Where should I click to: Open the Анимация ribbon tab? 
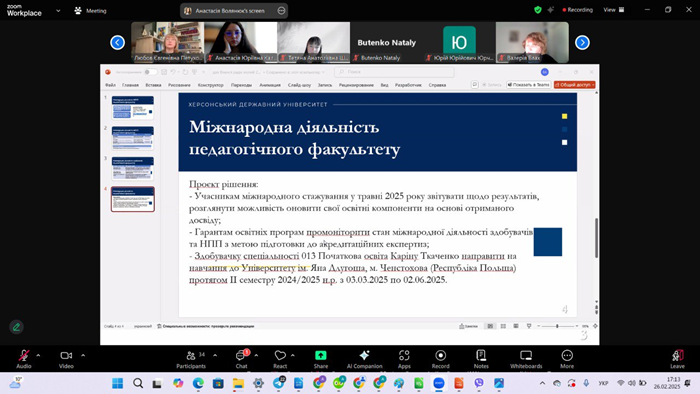click(270, 85)
